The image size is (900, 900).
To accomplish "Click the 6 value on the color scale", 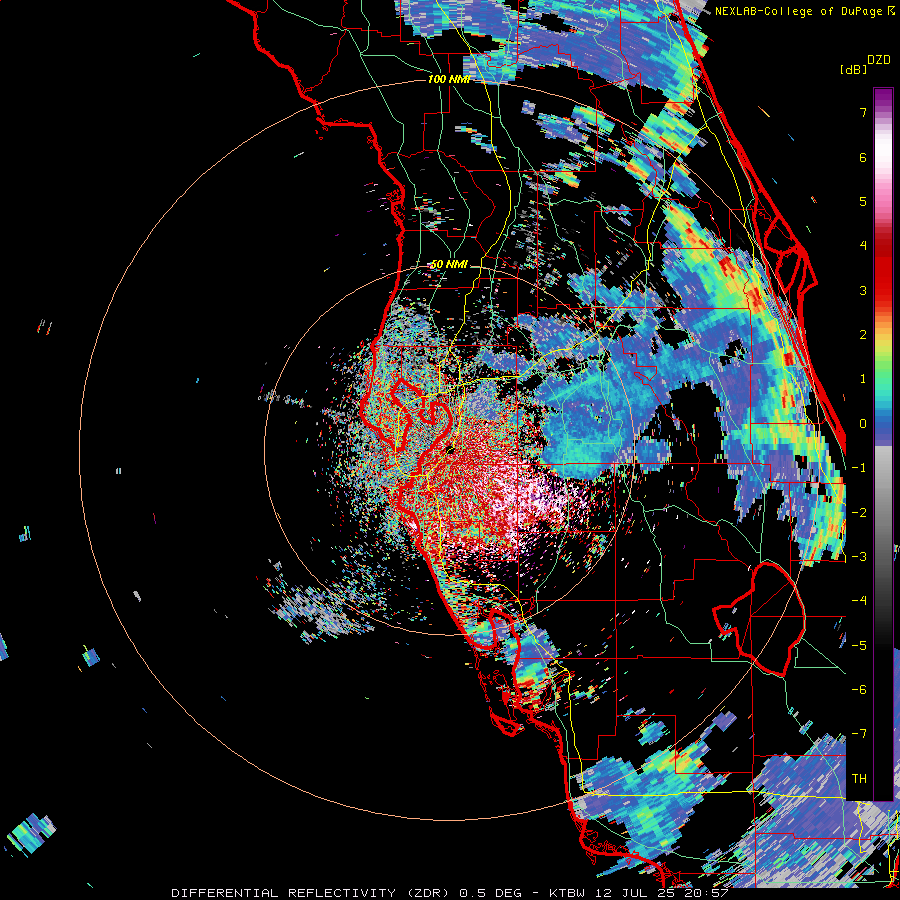I will pyautogui.click(x=863, y=157).
